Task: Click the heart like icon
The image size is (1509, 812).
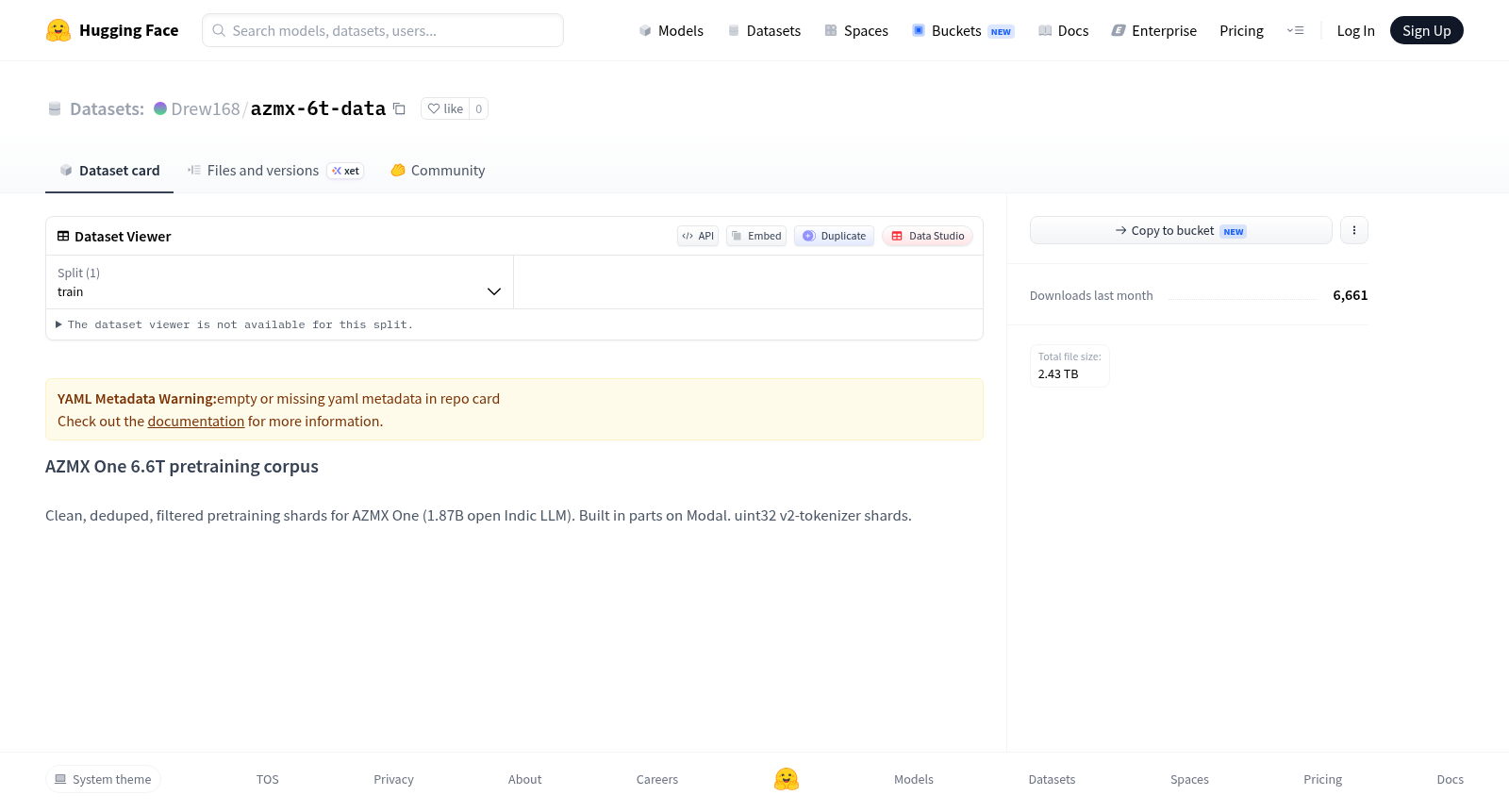Action: [x=434, y=108]
